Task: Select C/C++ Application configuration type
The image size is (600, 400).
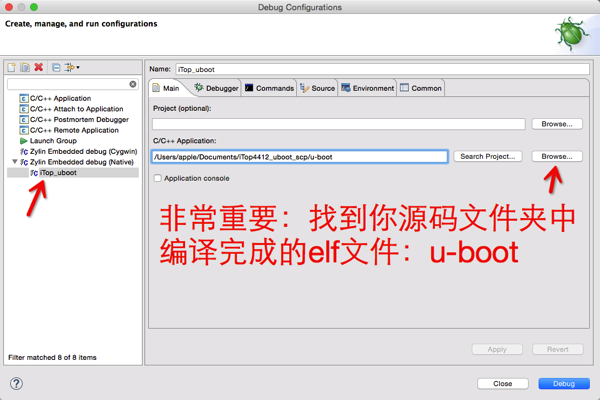Action: (x=60, y=98)
